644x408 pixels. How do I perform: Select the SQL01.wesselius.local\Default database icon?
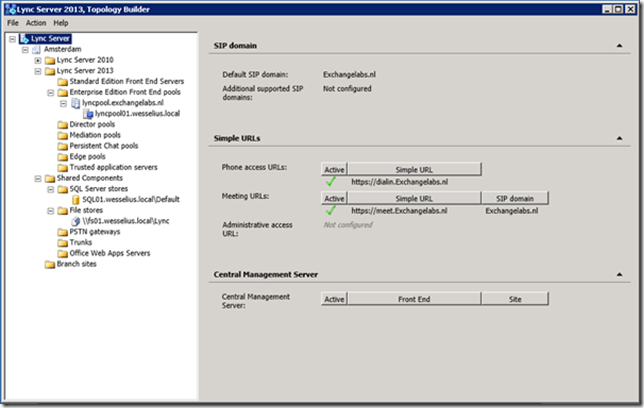pos(75,200)
